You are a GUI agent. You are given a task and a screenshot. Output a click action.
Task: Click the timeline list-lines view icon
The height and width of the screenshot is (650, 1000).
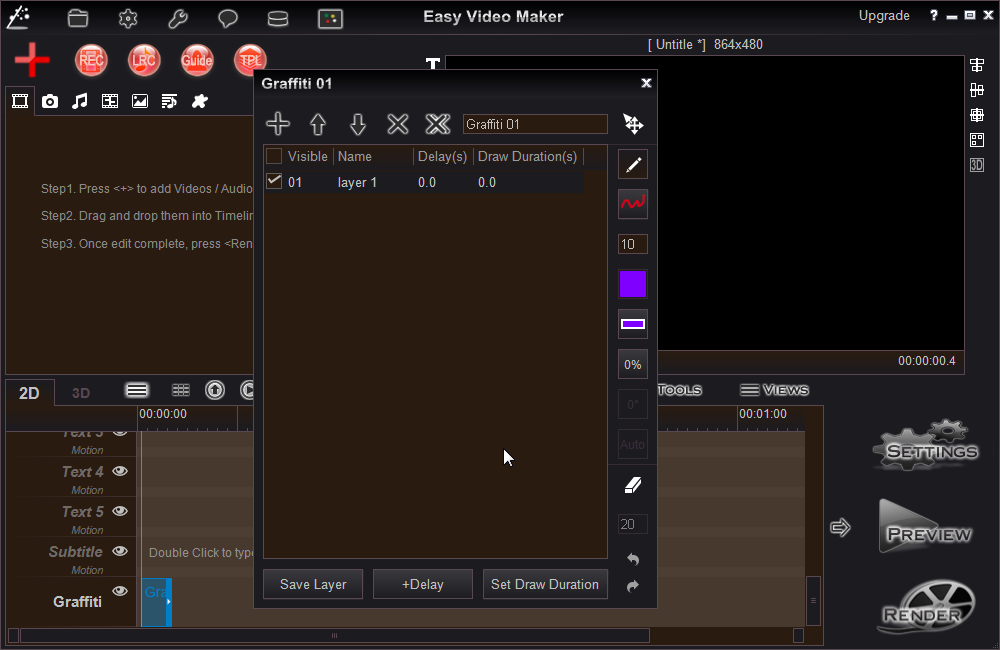point(137,390)
